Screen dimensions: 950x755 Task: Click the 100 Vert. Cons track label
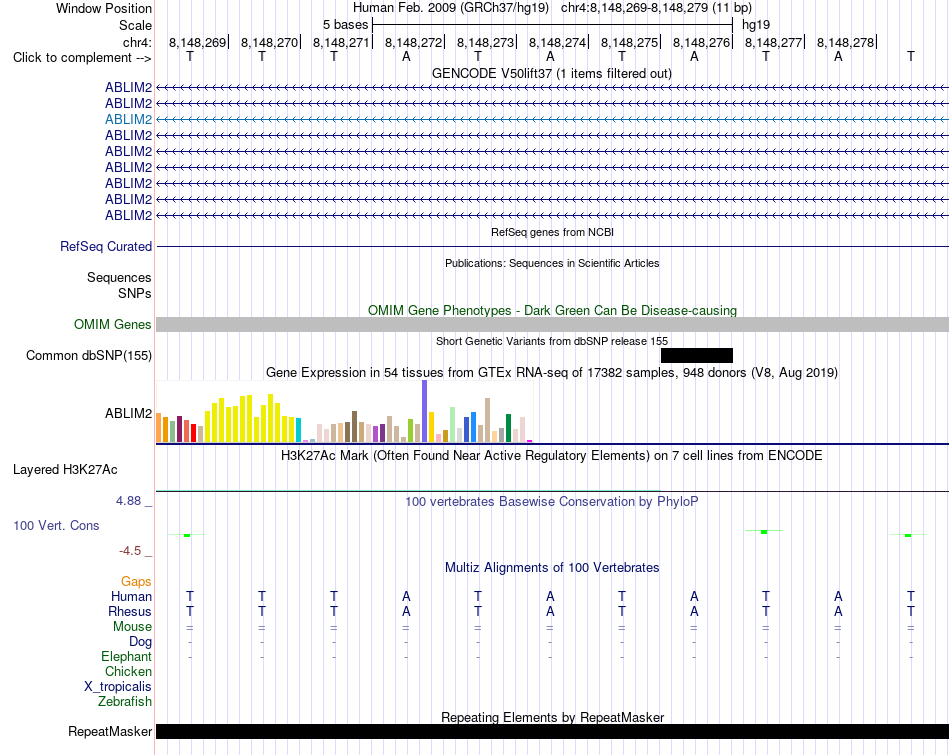(x=56, y=525)
